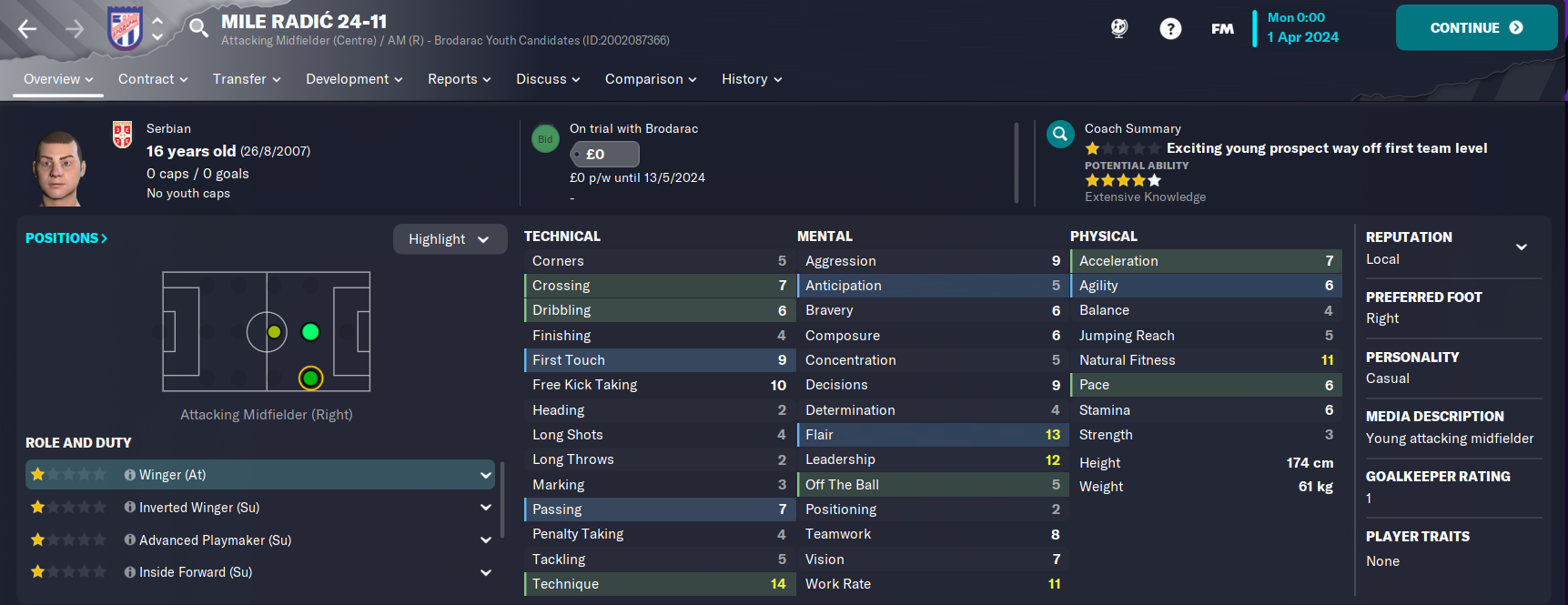Open the help question mark icon

click(x=1170, y=28)
